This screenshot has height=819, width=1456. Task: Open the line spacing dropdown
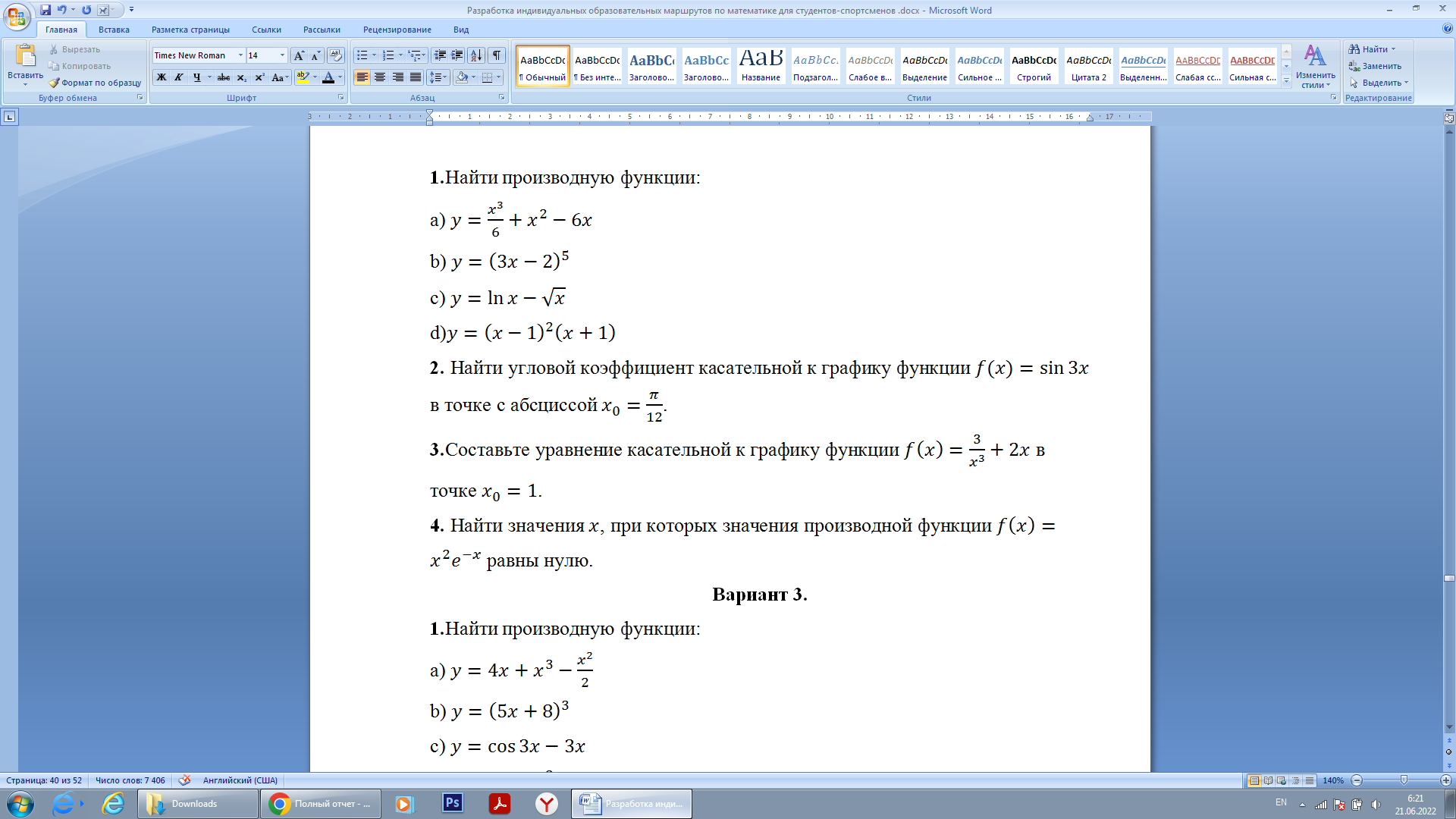[439, 77]
